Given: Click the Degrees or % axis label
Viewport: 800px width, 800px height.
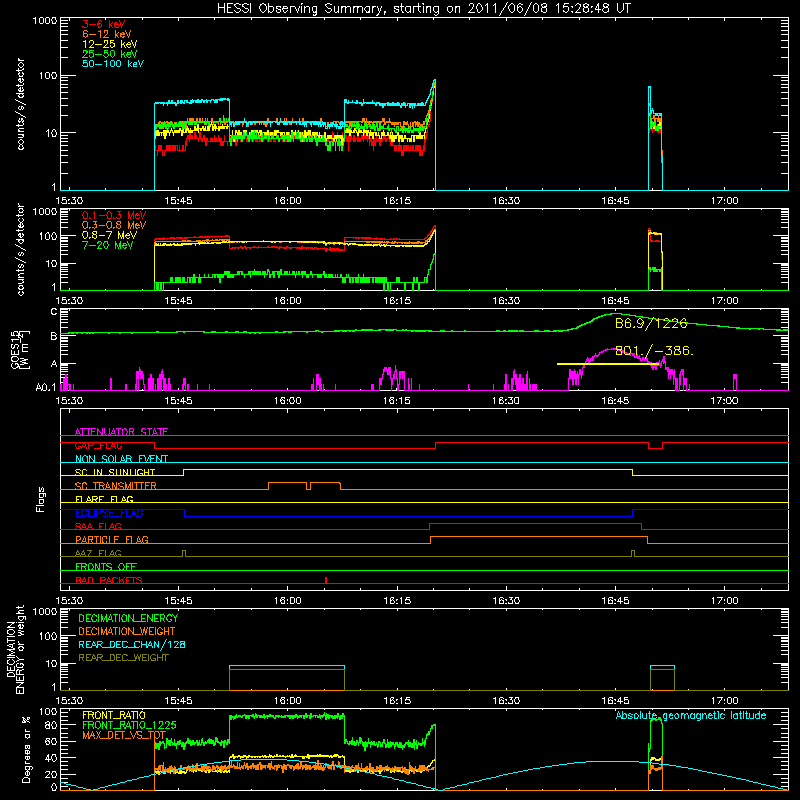Looking at the screenshot, I should [26, 749].
